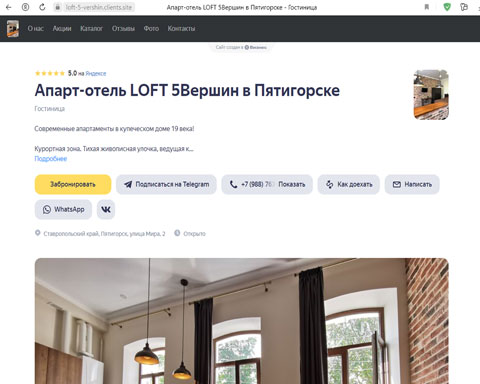Reload the page with the refresh icon
480x384 pixels.
(x=42, y=7)
